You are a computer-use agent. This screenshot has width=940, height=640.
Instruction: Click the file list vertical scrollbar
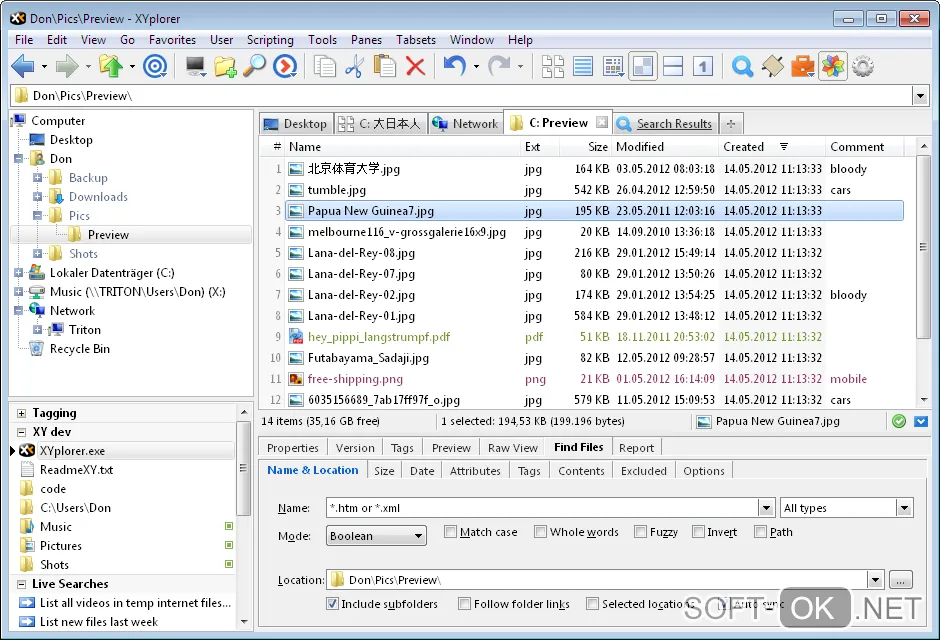tap(923, 247)
